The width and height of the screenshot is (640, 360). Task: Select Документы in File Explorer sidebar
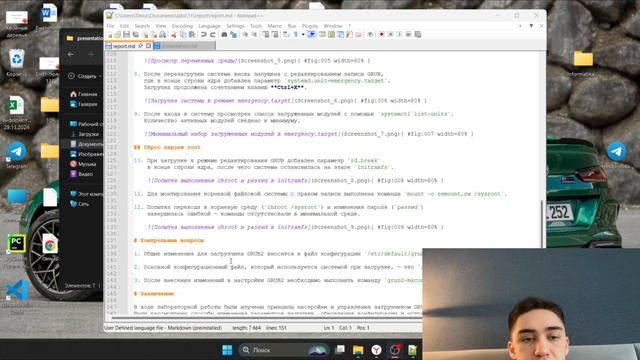tap(86, 144)
